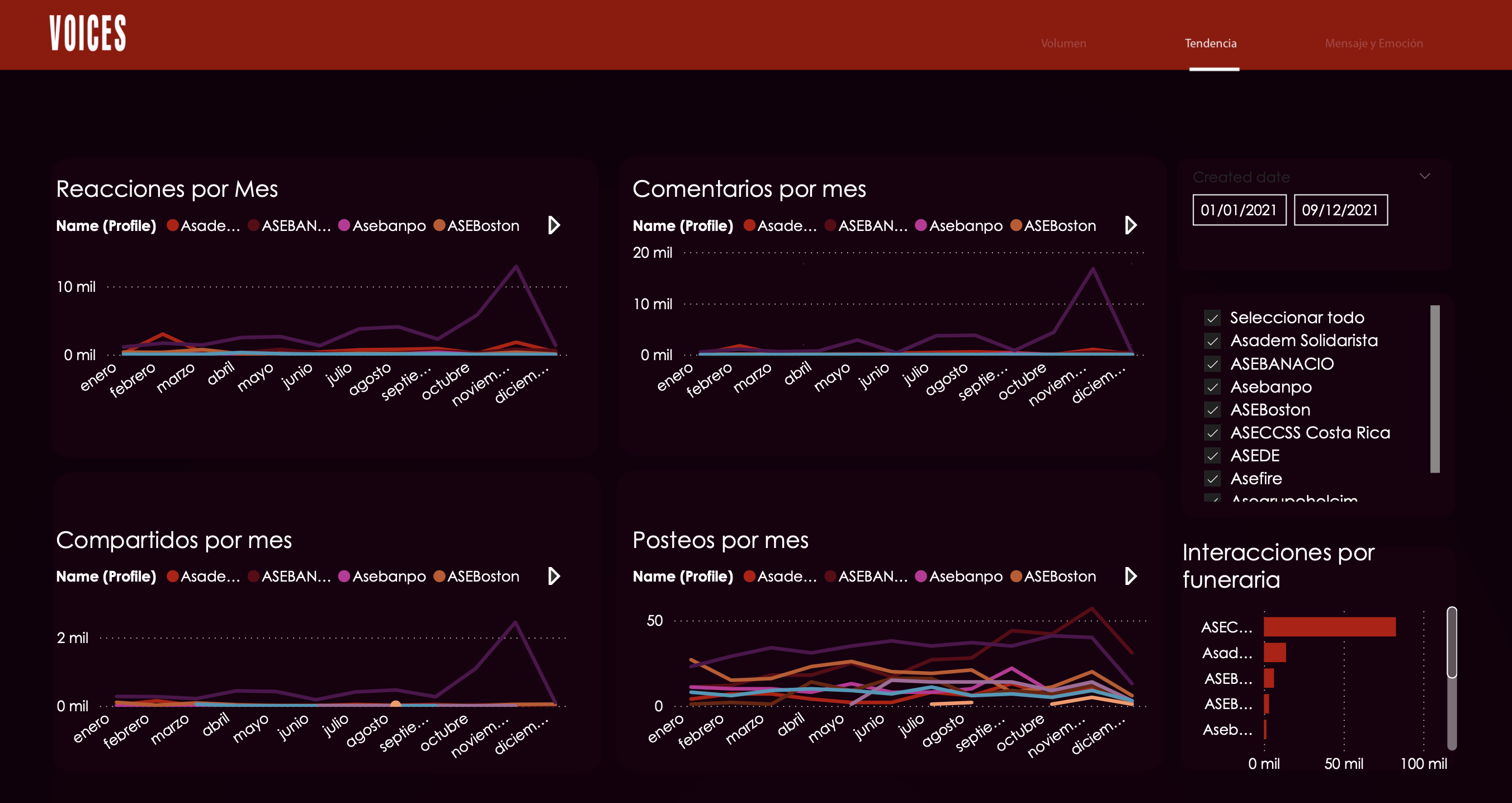Select Asebanpo legend dot in Reacciones por Mes
1512x803 pixels.
pos(344,225)
